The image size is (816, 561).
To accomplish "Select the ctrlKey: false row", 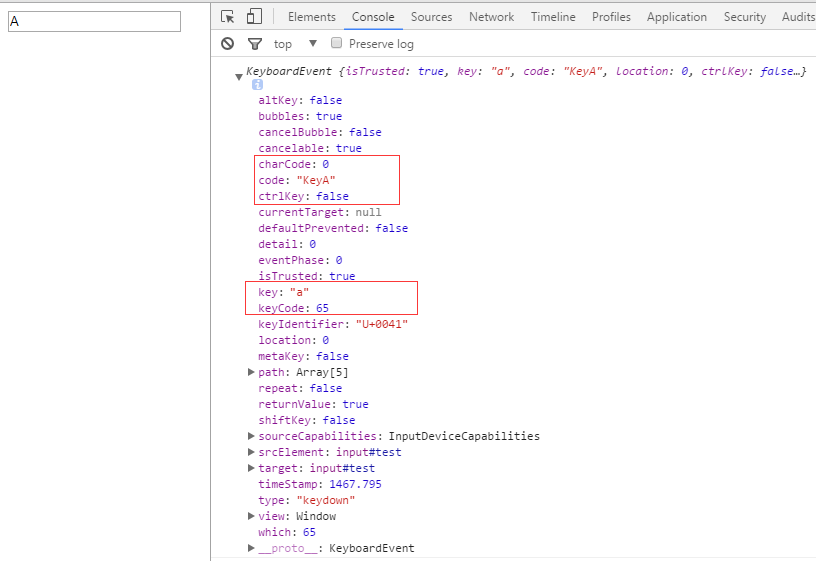I will [x=303, y=196].
